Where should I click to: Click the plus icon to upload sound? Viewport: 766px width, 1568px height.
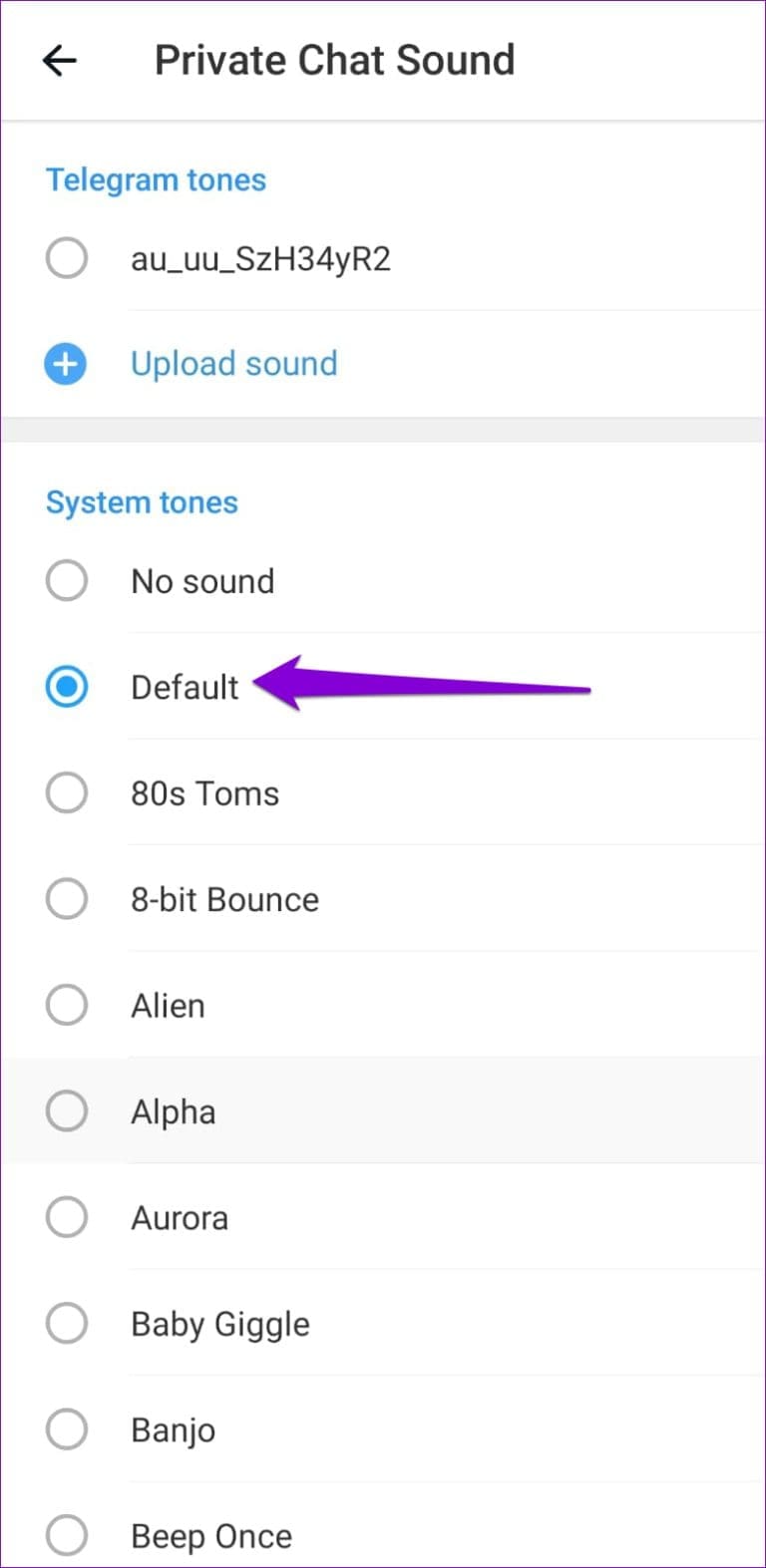[x=64, y=363]
